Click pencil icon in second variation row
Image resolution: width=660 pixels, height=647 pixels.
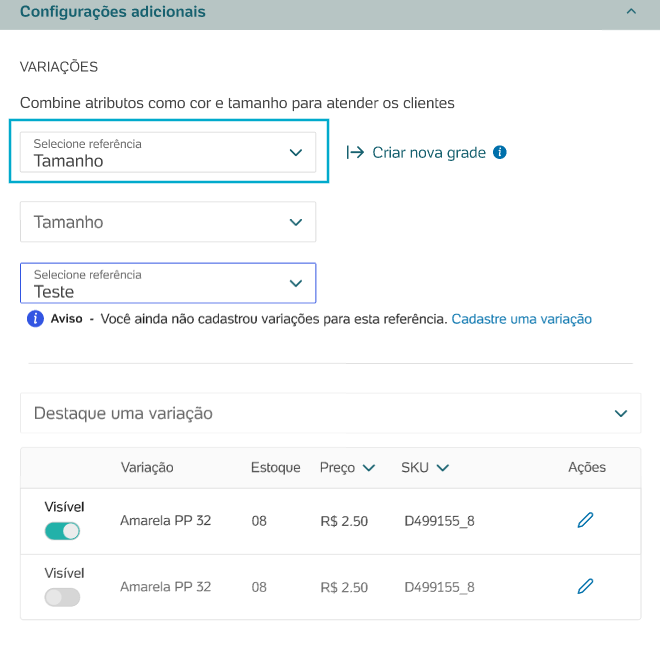click(585, 586)
